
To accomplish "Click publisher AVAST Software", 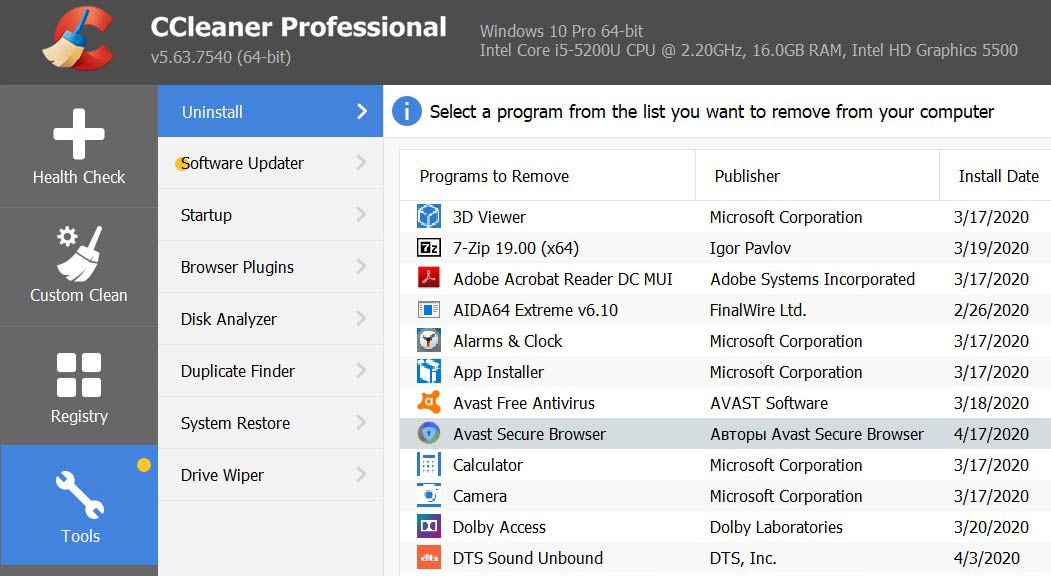I will coord(769,403).
